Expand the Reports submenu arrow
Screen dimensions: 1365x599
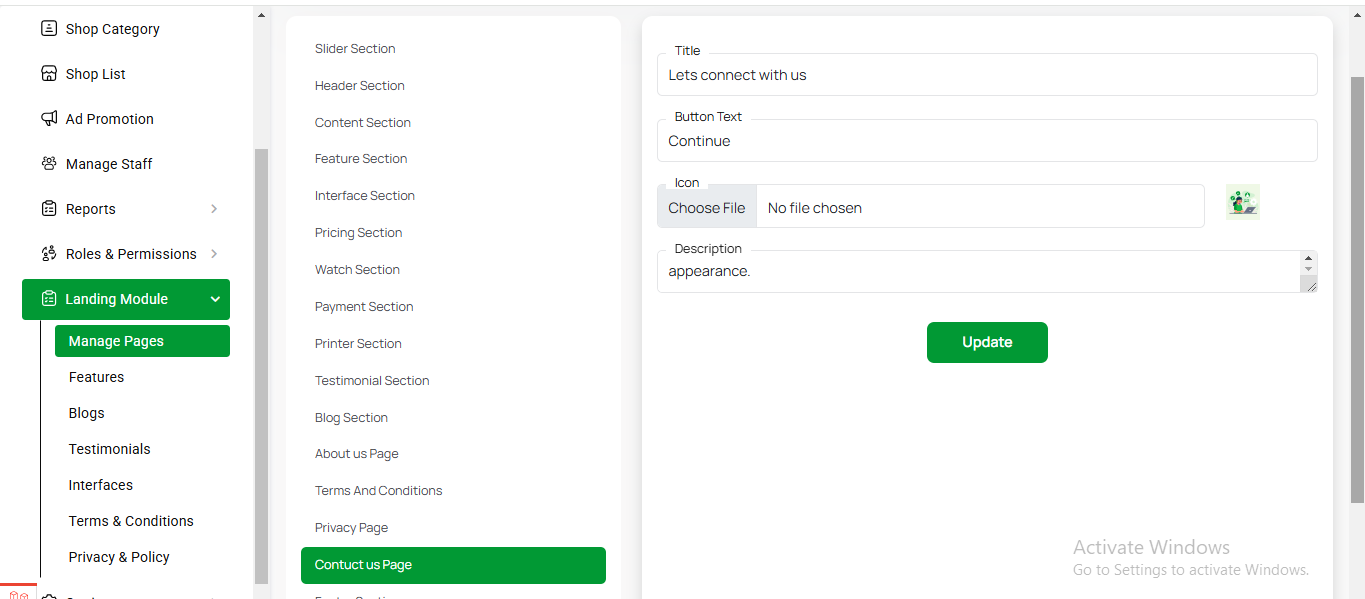tap(214, 209)
